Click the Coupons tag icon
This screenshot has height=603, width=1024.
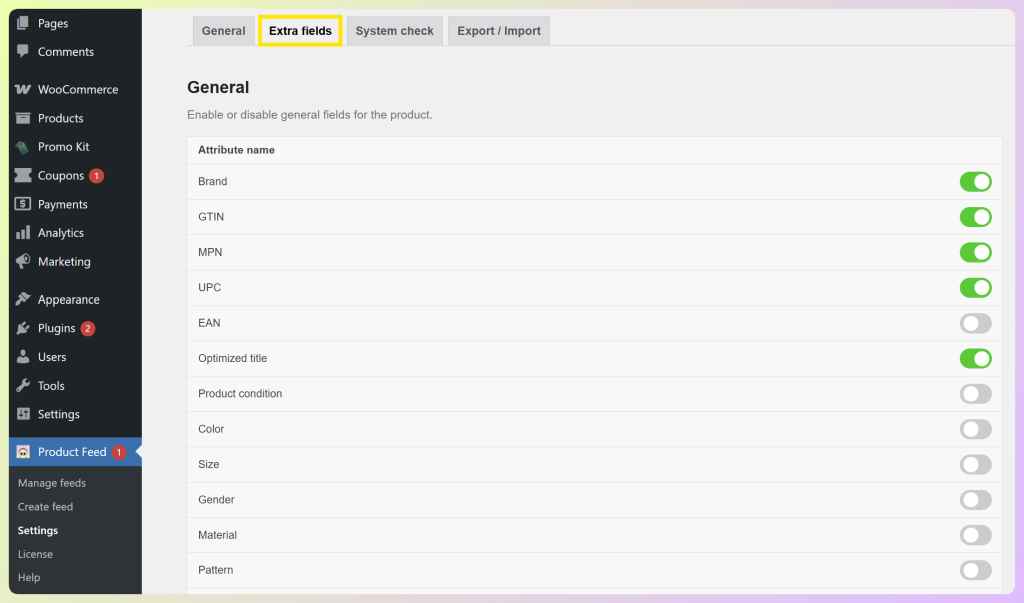[x=22, y=175]
